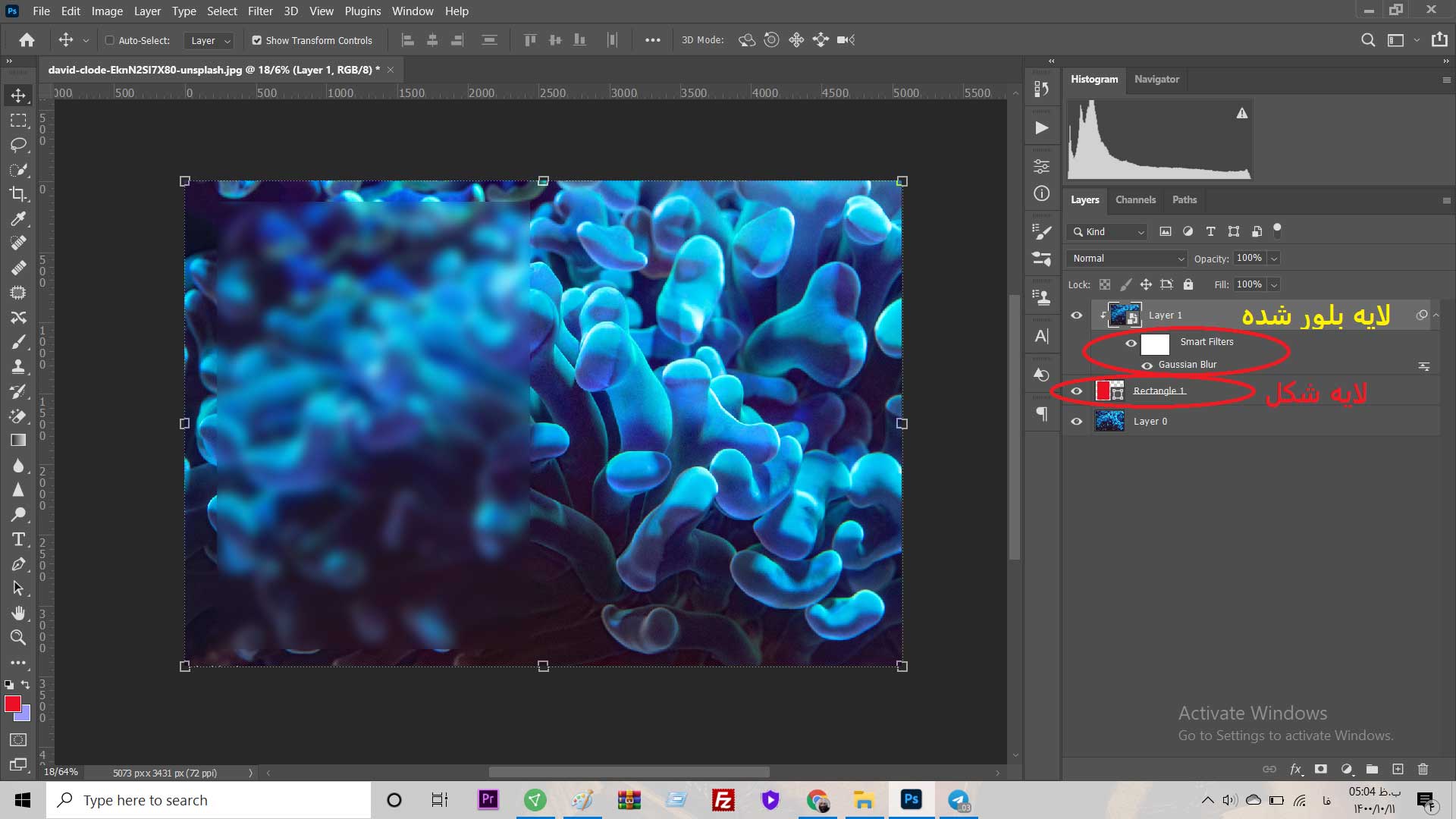Toggle the Auto-Select checkbox
The height and width of the screenshot is (819, 1456).
(109, 40)
